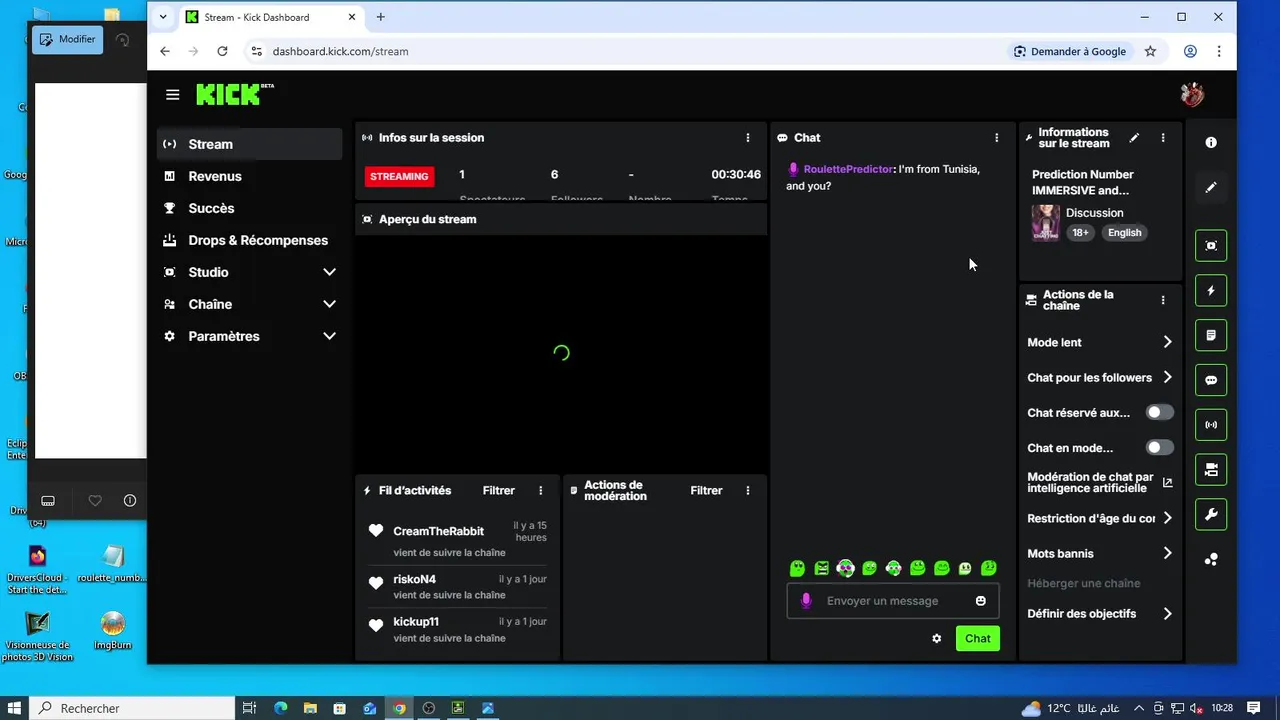The height and width of the screenshot is (720, 1280).
Task: Open a new browser tab
Action: pos(381,17)
